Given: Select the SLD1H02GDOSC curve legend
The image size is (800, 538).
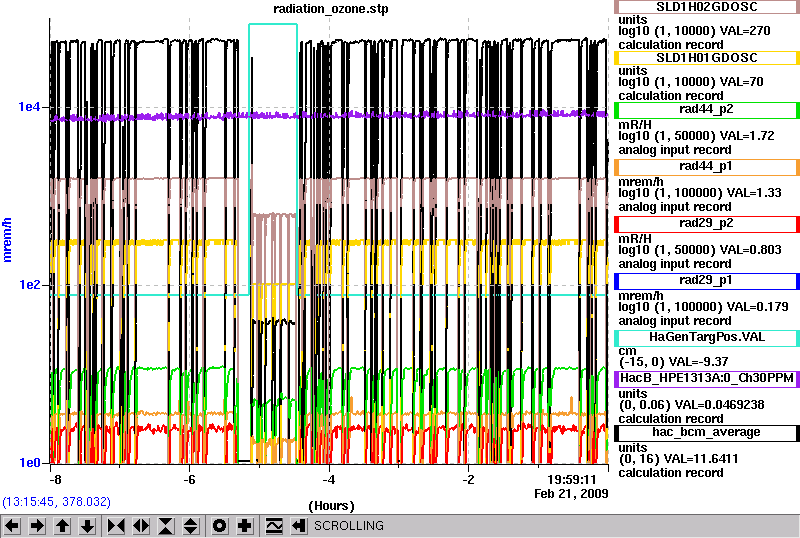Looking at the screenshot, I should 707,7.
